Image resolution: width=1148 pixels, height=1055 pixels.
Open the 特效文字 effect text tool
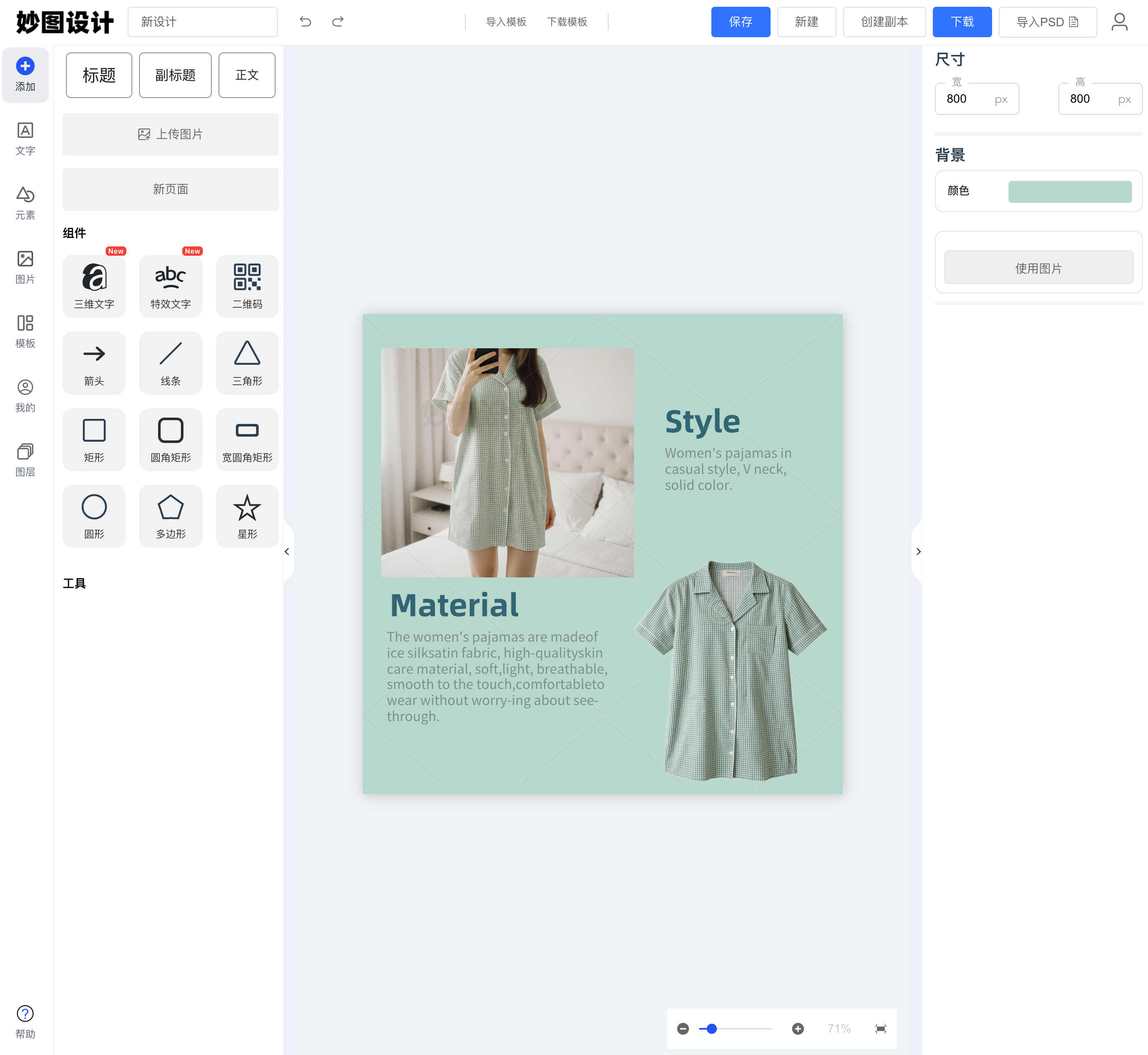click(x=170, y=285)
